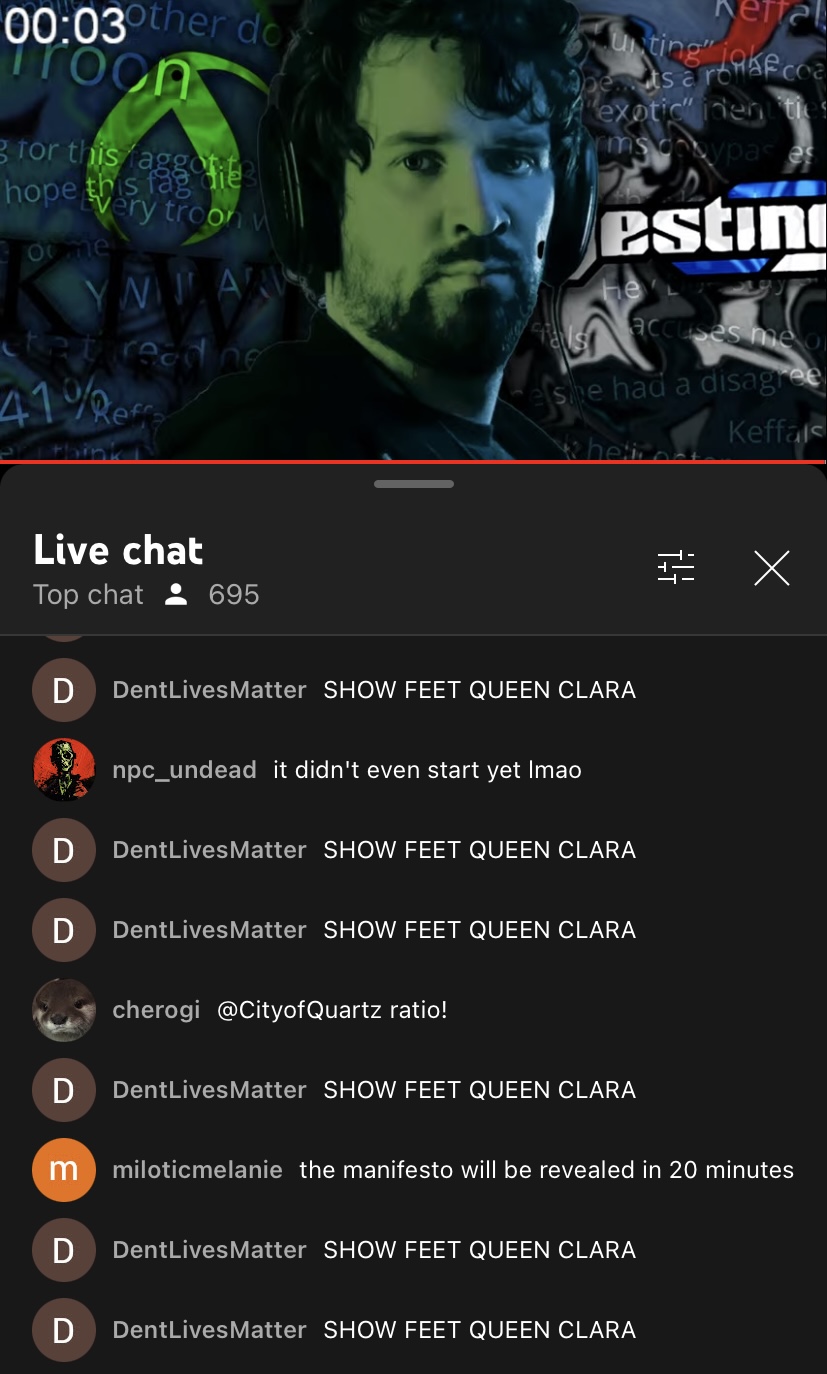Viewport: 827px width, 1374px height.
Task: Tap the Live chat heading
Action: 118,550
